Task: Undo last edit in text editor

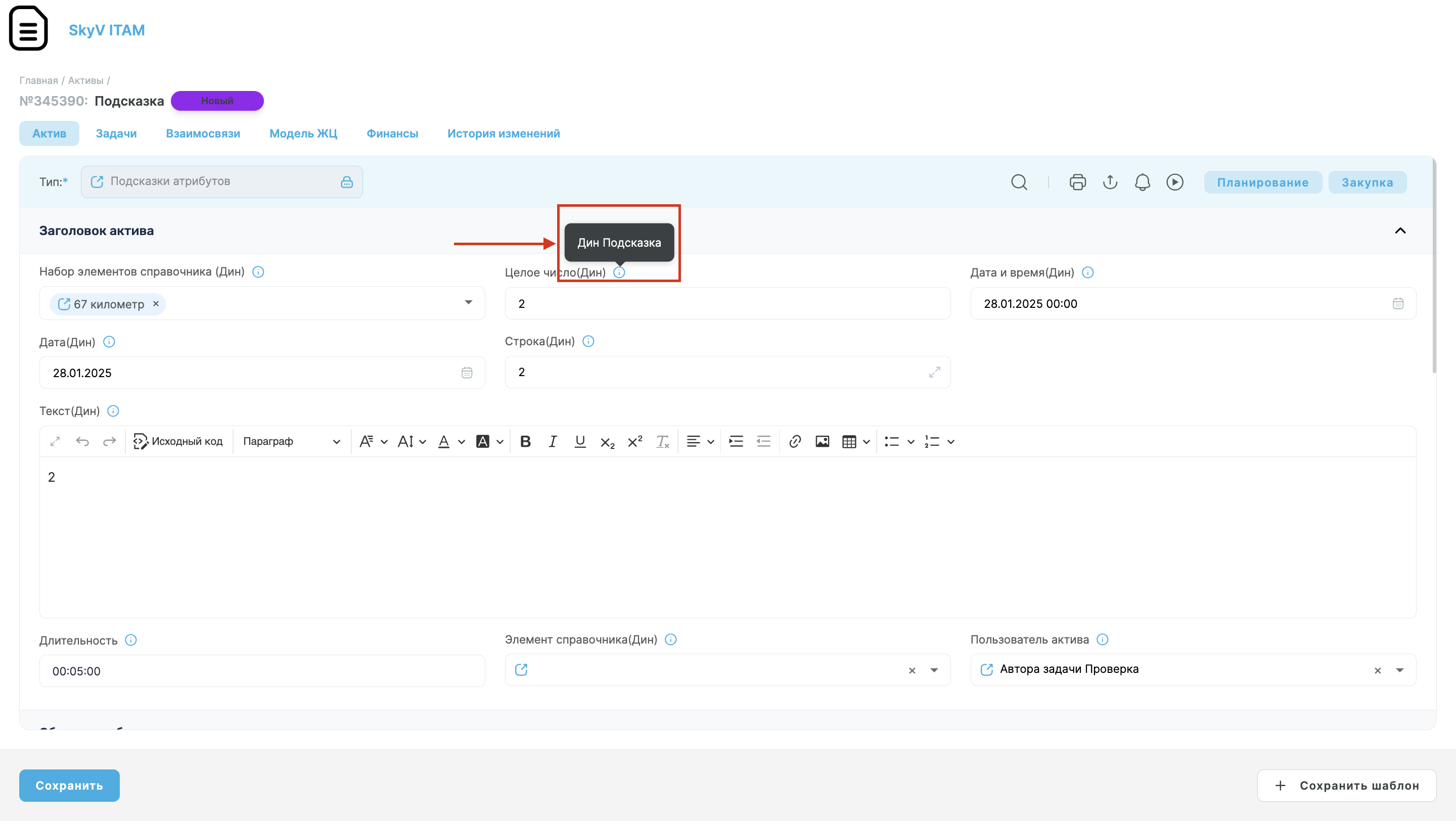Action: 82,441
